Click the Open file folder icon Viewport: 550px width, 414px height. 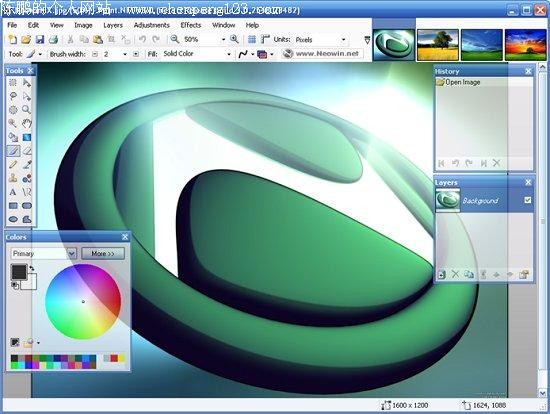26,39
